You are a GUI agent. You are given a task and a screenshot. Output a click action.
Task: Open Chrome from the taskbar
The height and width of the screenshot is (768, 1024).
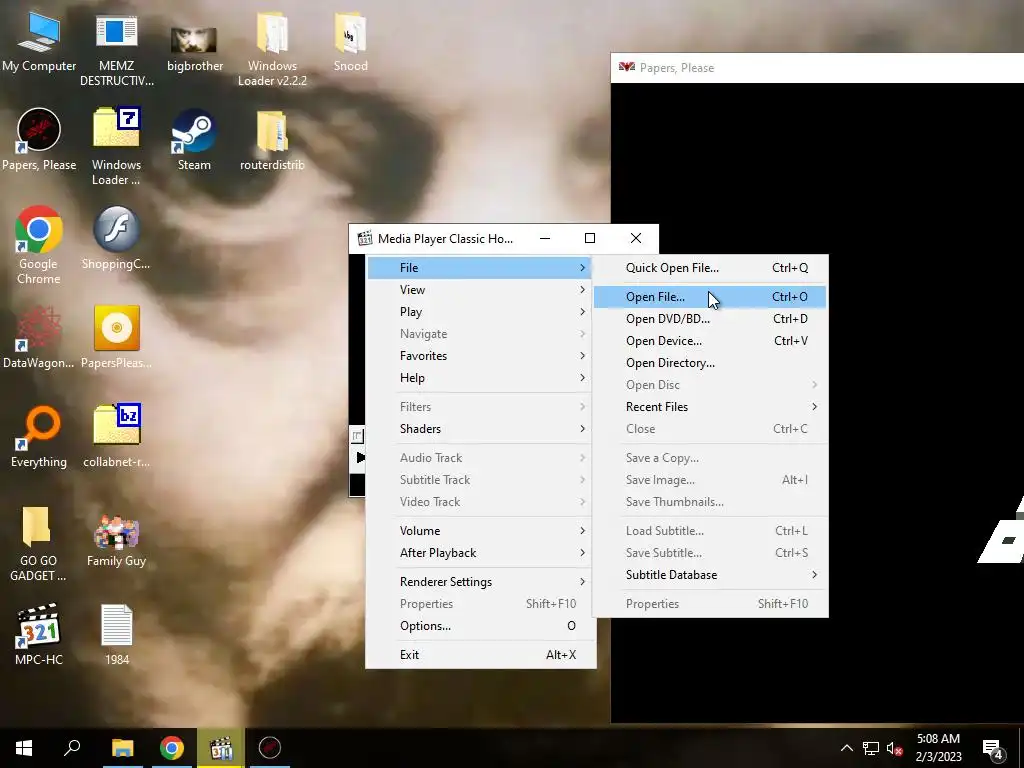172,748
